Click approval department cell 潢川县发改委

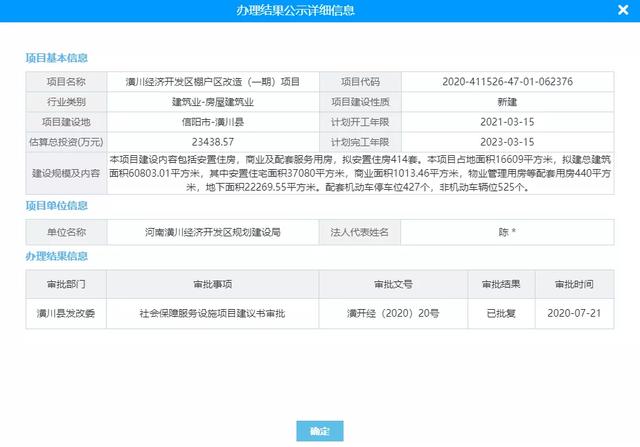66,313
